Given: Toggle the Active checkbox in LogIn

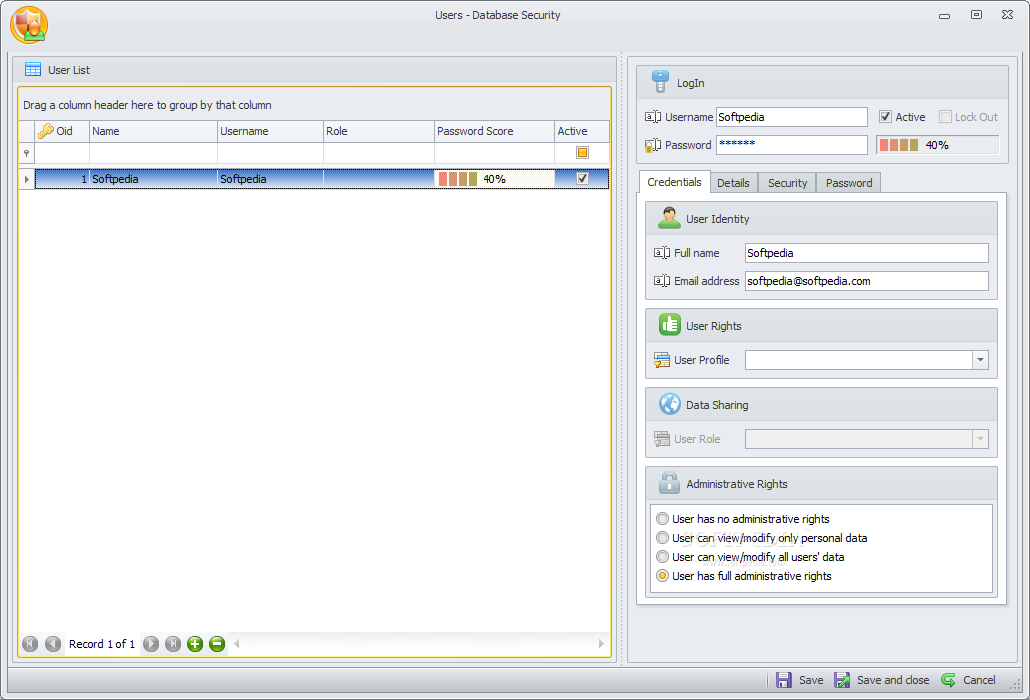Looking at the screenshot, I should tap(885, 117).
